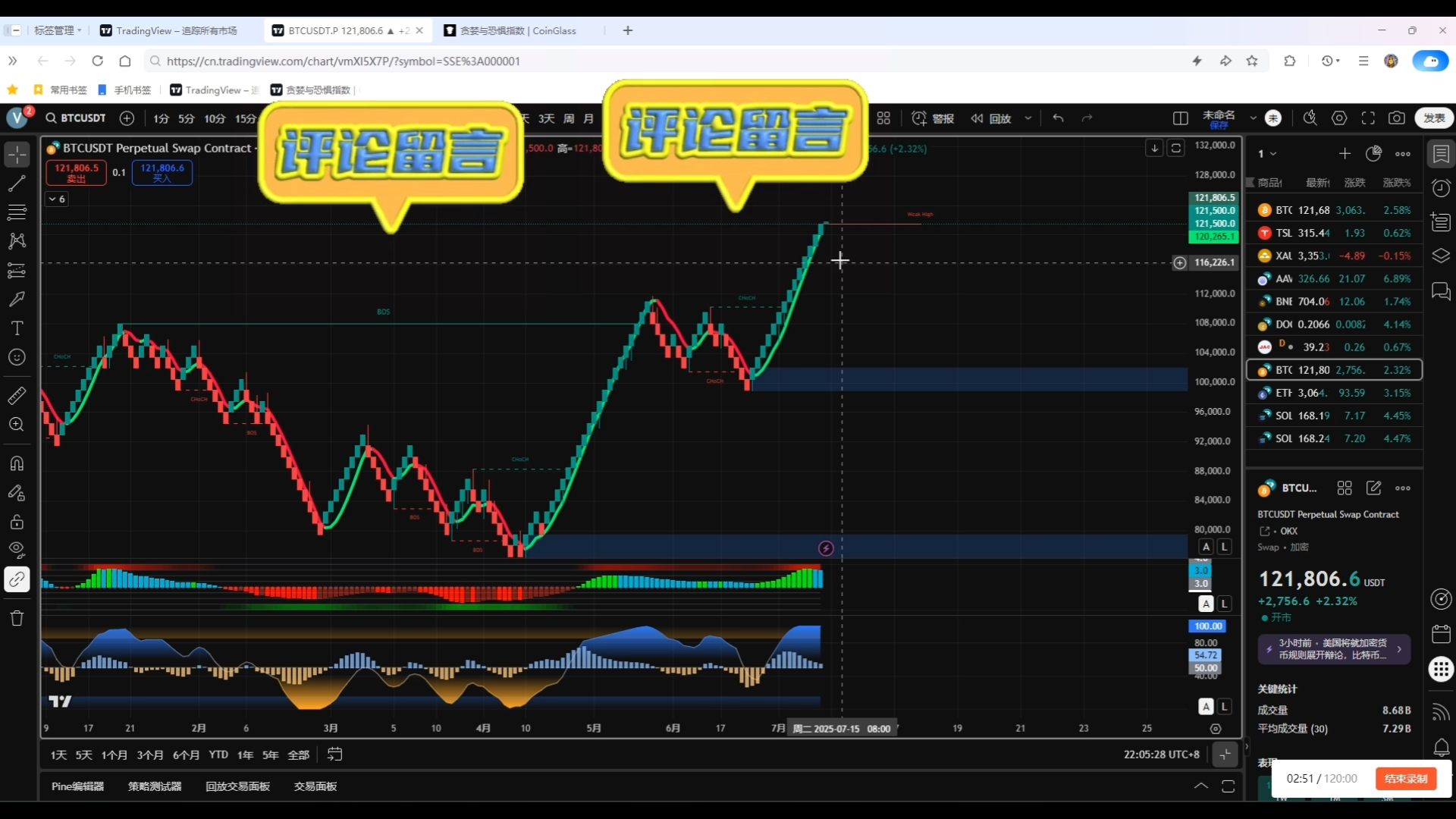This screenshot has width=1456, height=819.
Task: Add a symbol to compare with plus icon
Action: (127, 118)
